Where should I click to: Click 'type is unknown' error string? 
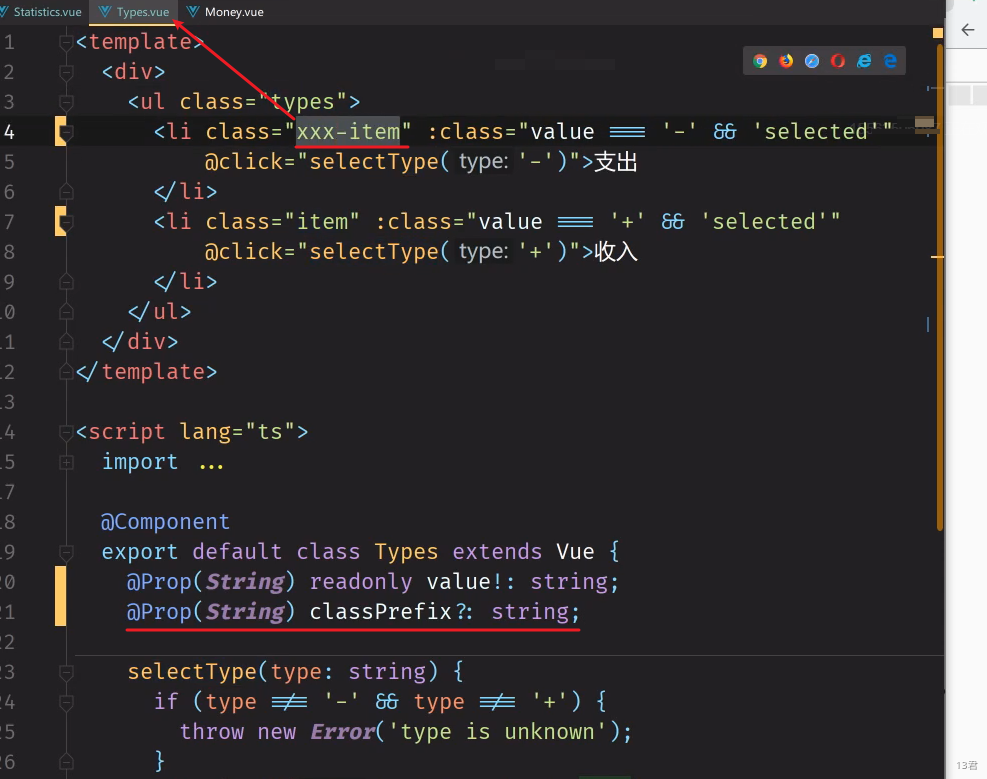(497, 732)
